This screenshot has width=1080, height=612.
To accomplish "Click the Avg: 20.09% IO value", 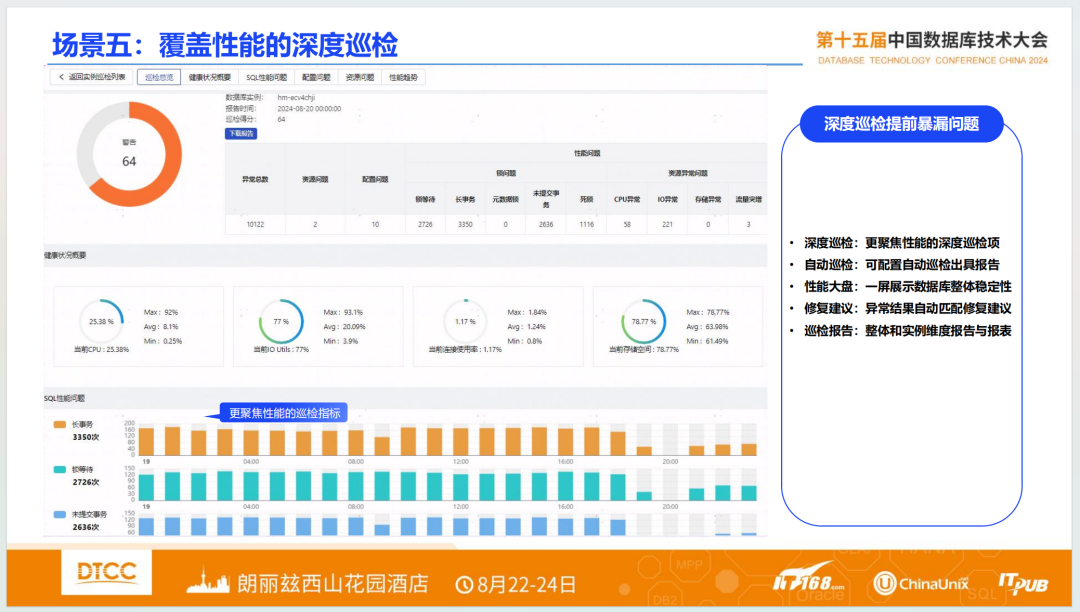I will point(344,327).
